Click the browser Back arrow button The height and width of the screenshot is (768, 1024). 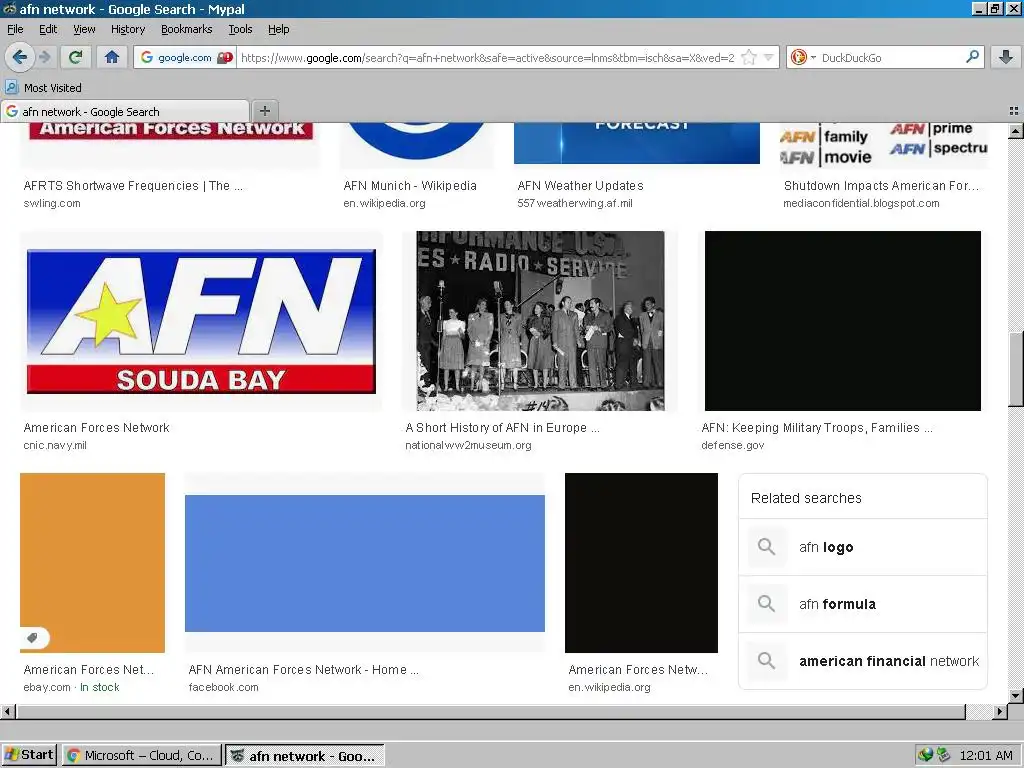(20, 57)
